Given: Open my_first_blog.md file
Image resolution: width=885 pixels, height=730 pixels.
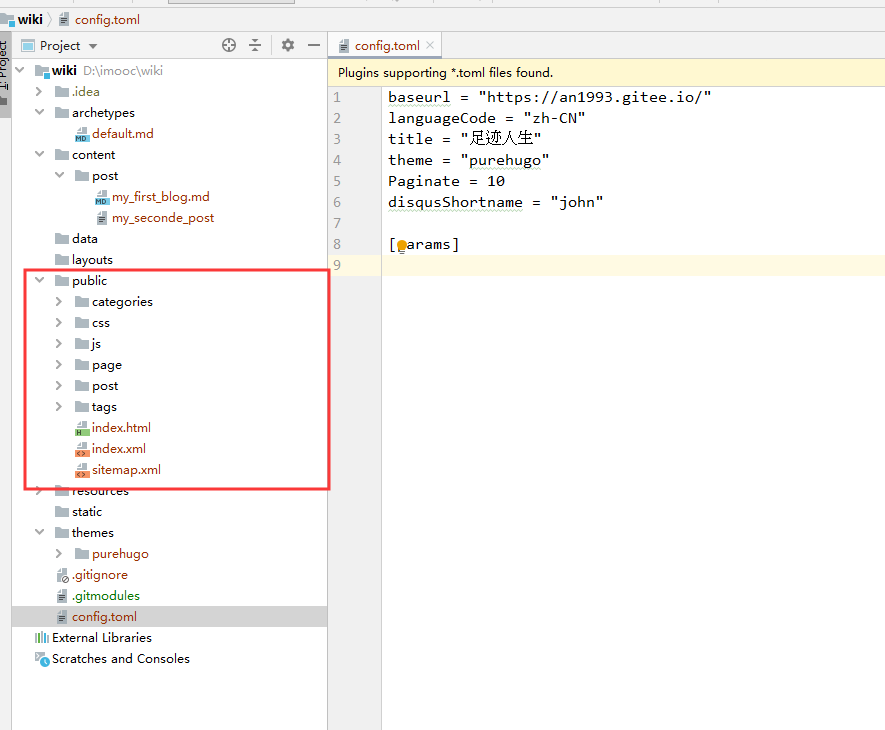Looking at the screenshot, I should tap(160, 197).
